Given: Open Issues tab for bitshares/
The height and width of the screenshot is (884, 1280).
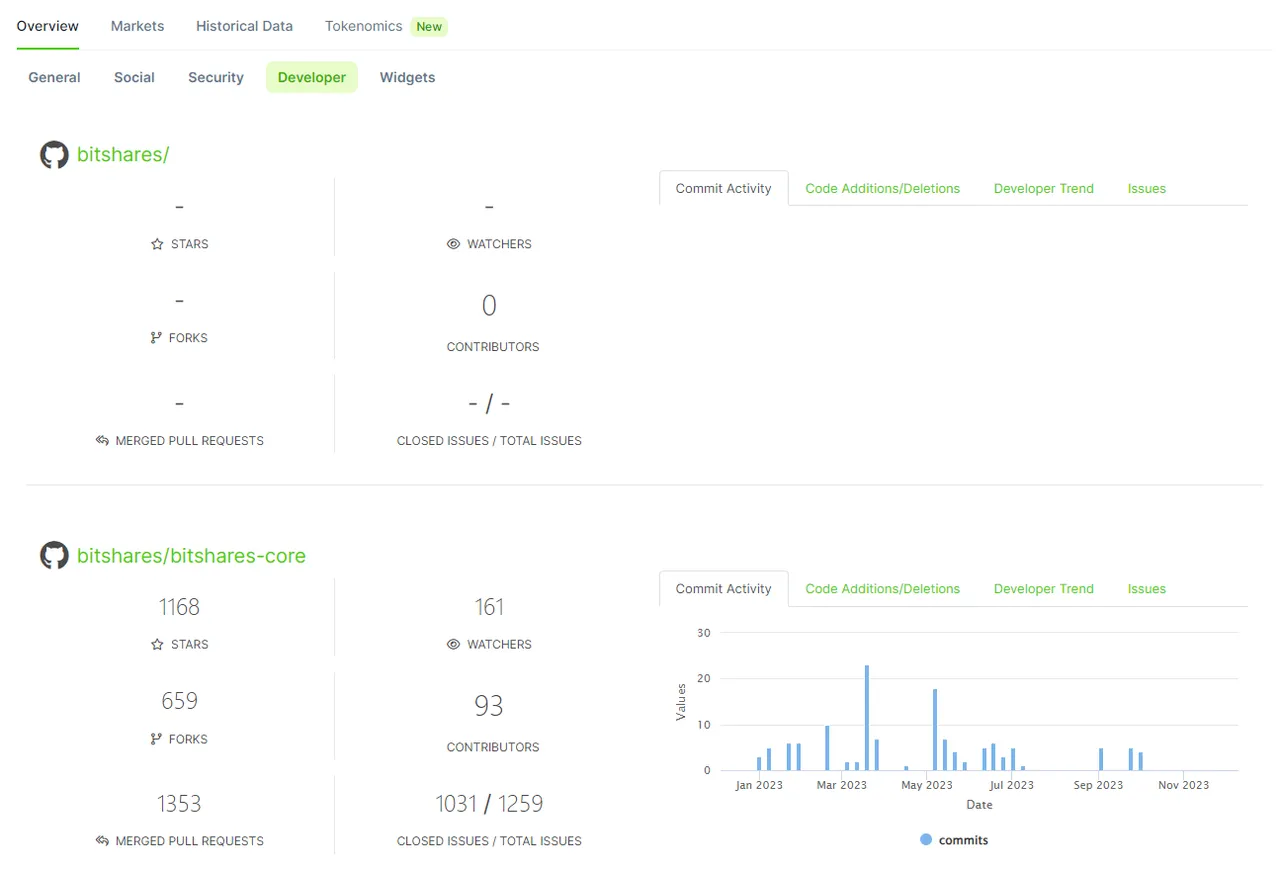Looking at the screenshot, I should [x=1147, y=188].
